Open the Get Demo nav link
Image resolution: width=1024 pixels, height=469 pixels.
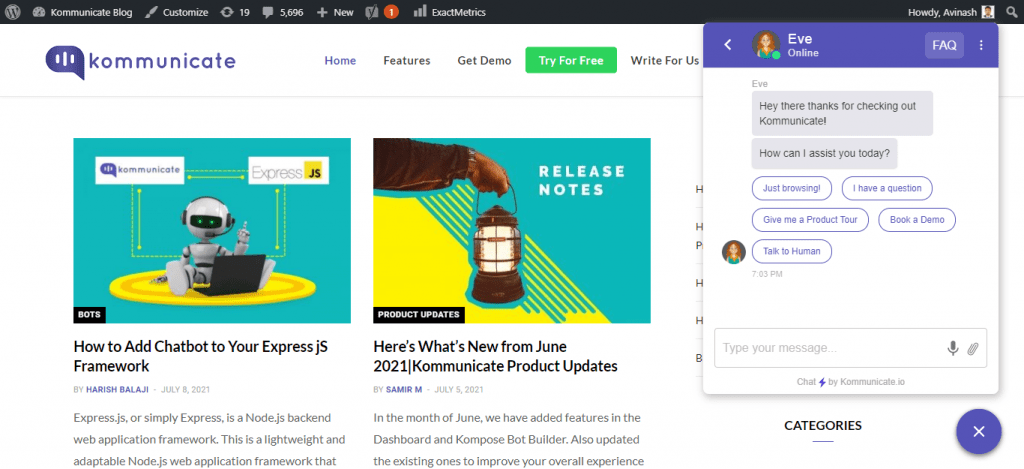coord(485,60)
